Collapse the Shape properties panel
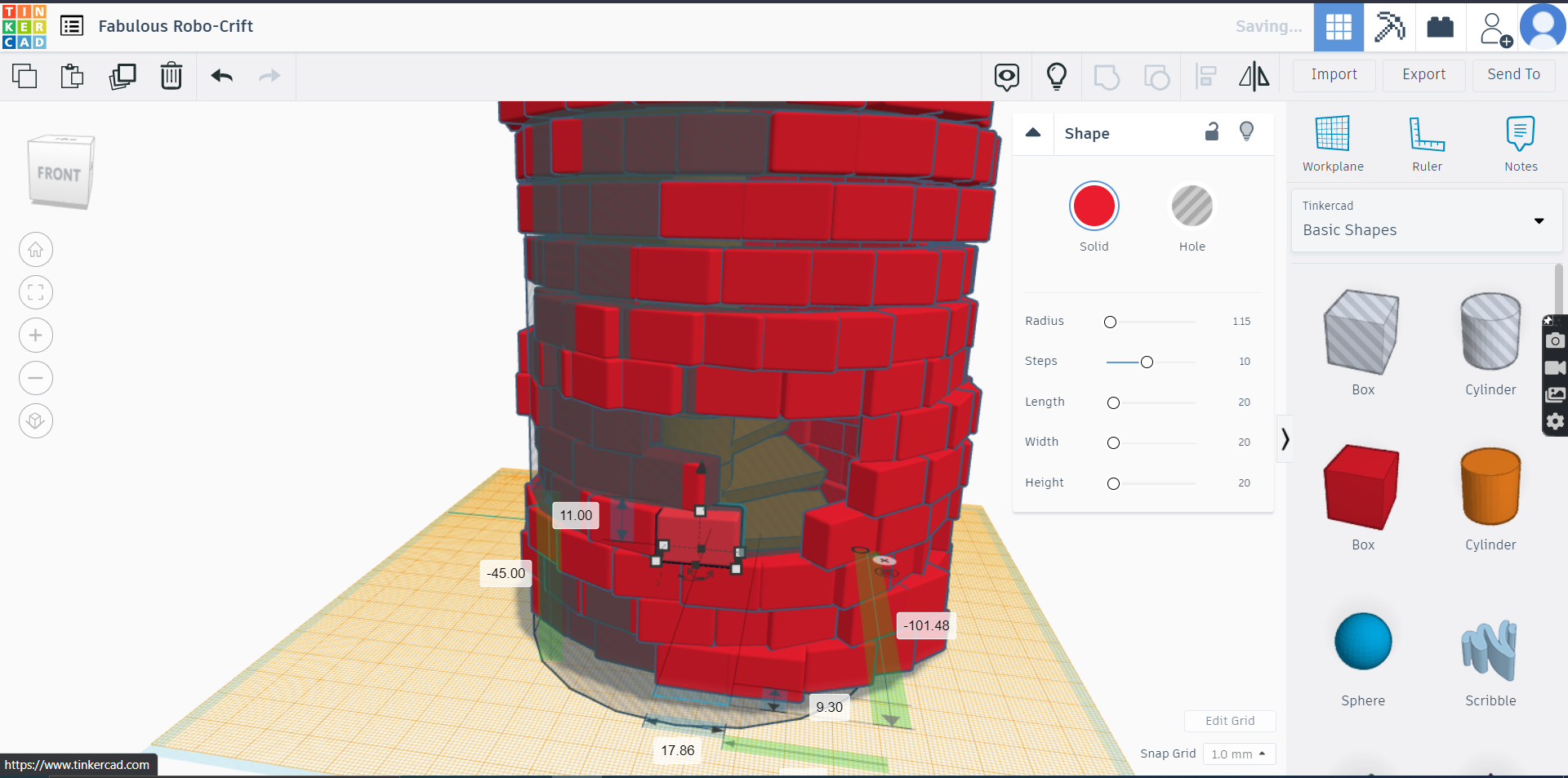 (x=1033, y=133)
